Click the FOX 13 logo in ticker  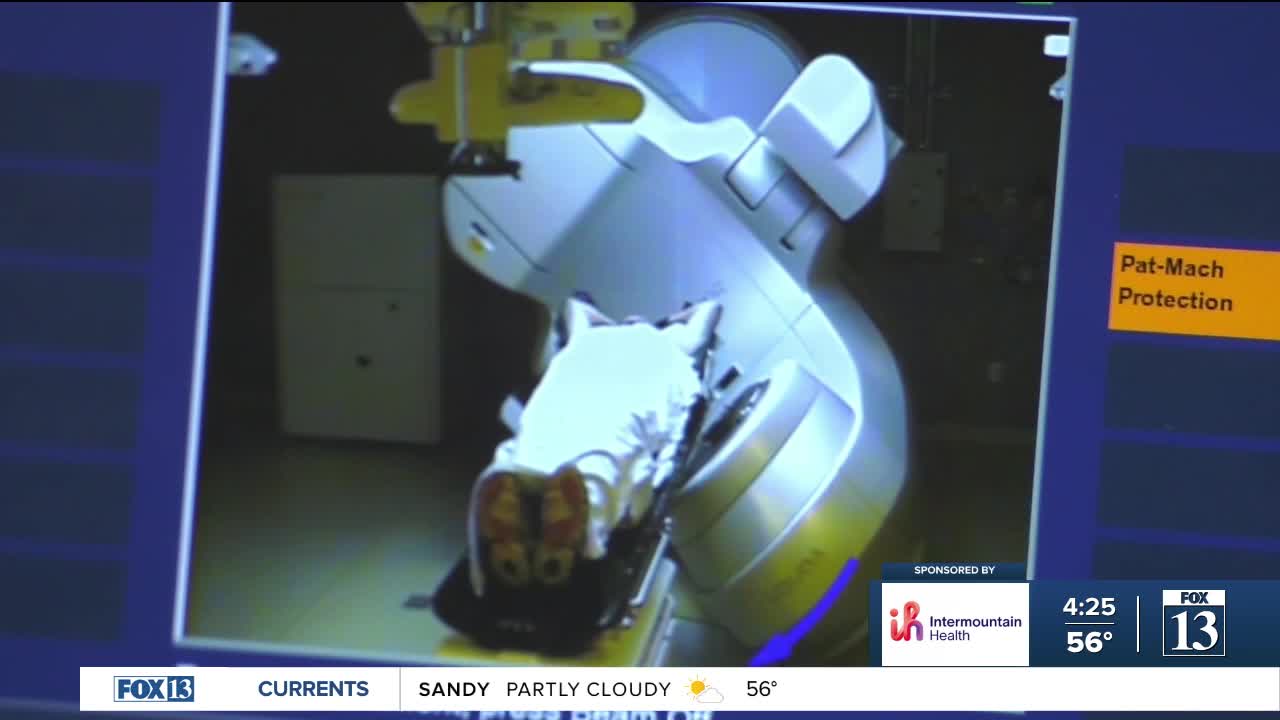click(154, 689)
